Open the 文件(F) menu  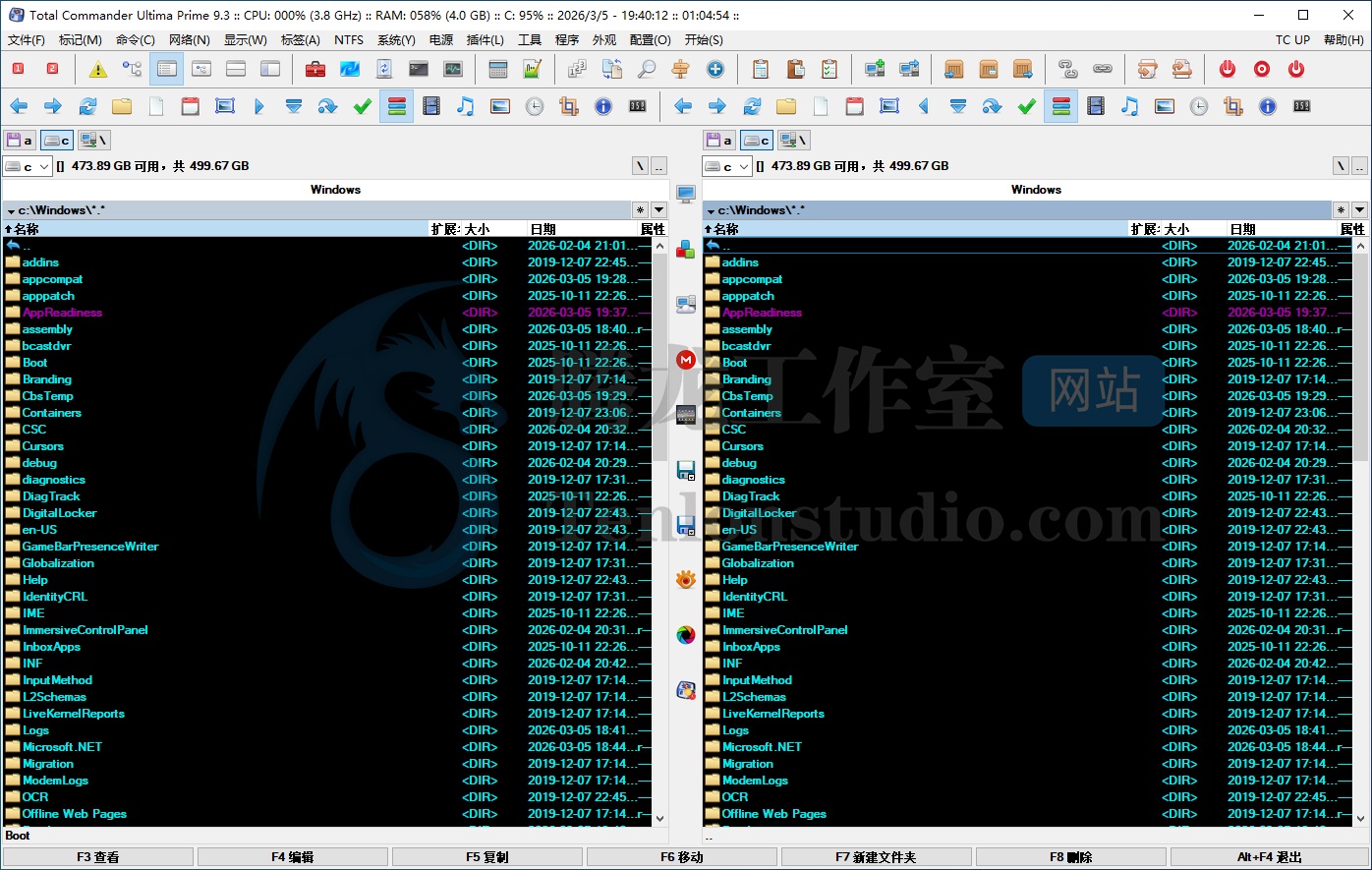coord(27,40)
